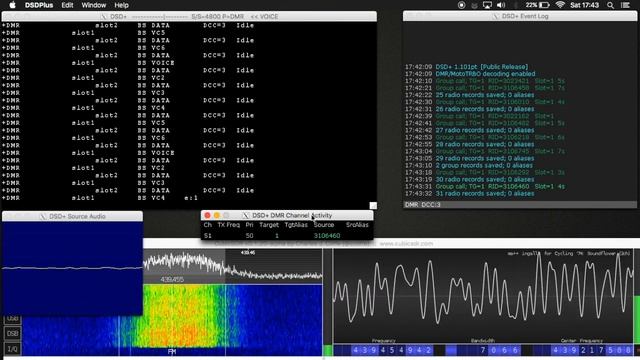The width and height of the screenshot is (640, 360).
Task: Click the audio waveform scope display
Action: point(482,296)
